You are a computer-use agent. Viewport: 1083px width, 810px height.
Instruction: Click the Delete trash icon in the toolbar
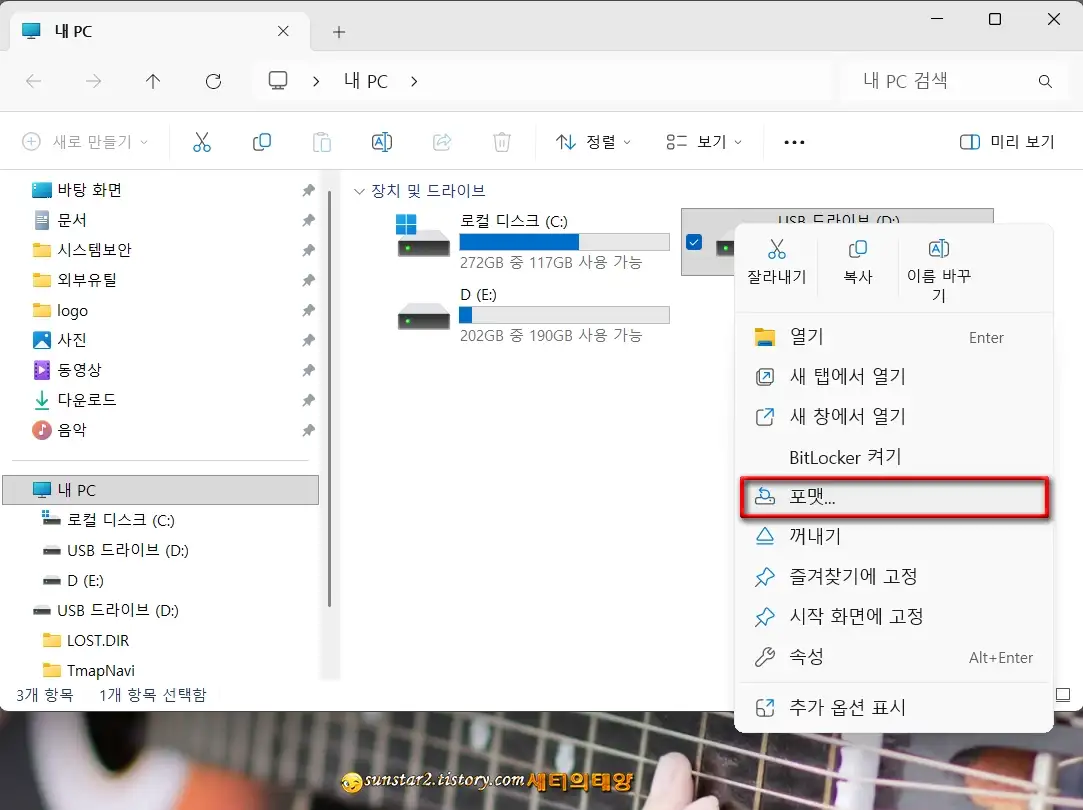click(502, 142)
